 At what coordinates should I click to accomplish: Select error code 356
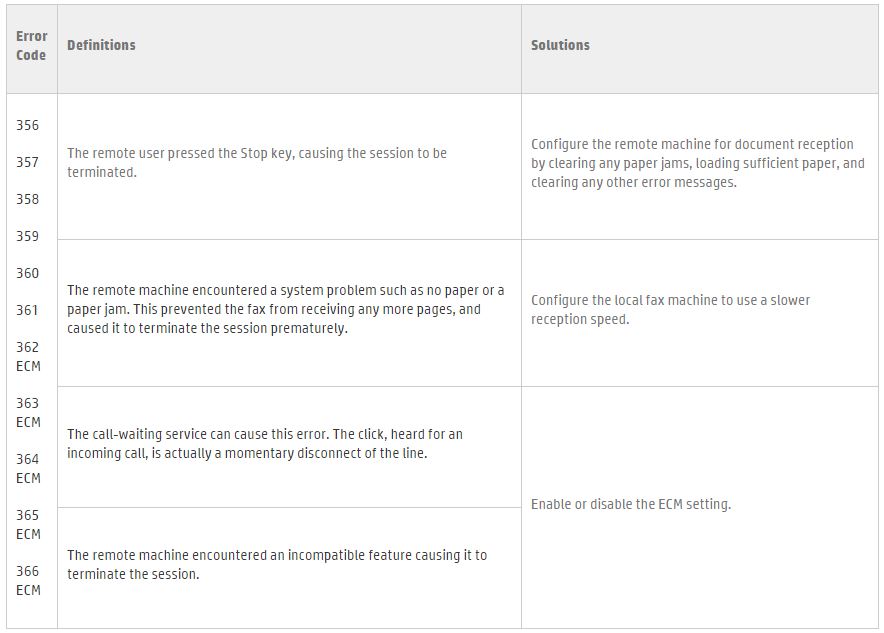[x=28, y=125]
